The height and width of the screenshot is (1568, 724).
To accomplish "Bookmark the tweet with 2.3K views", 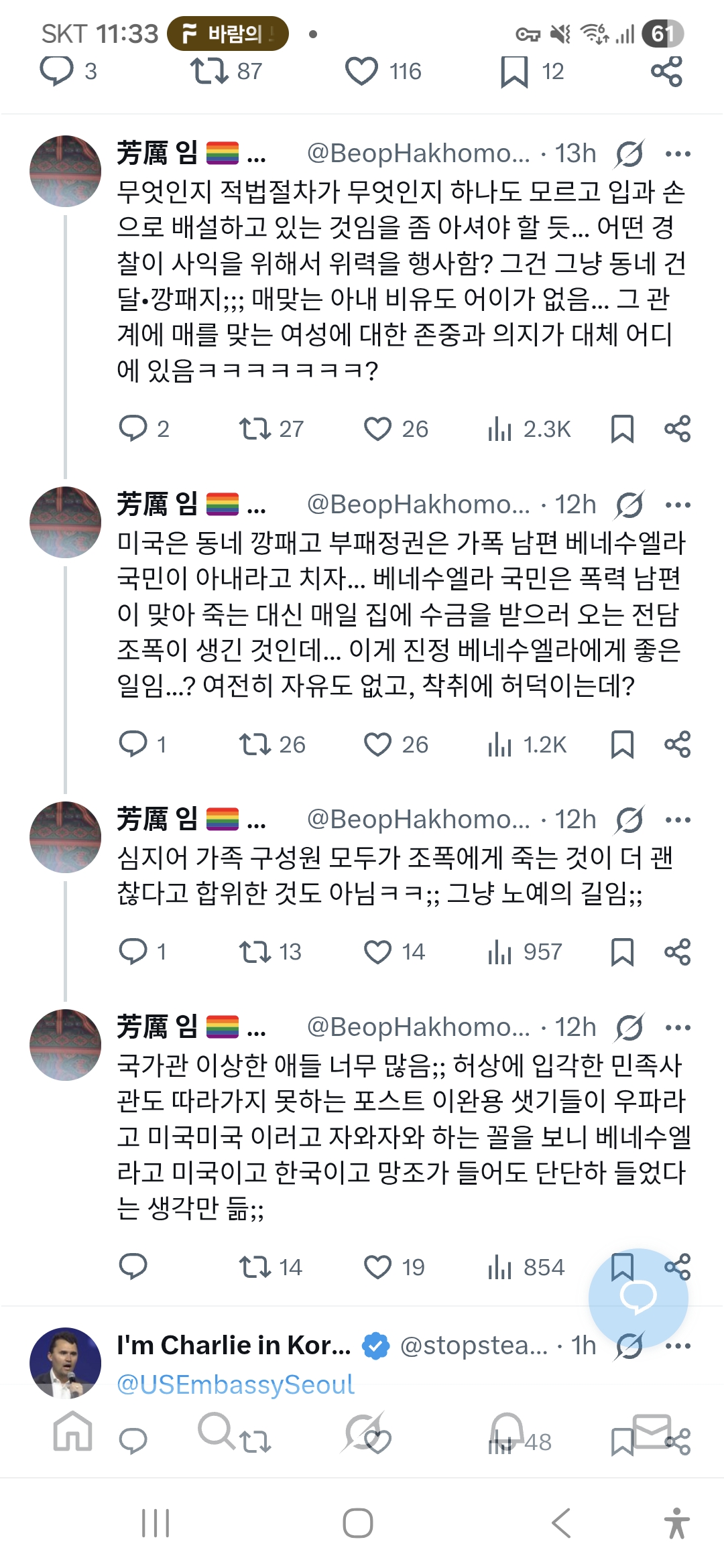I will pos(622,429).
